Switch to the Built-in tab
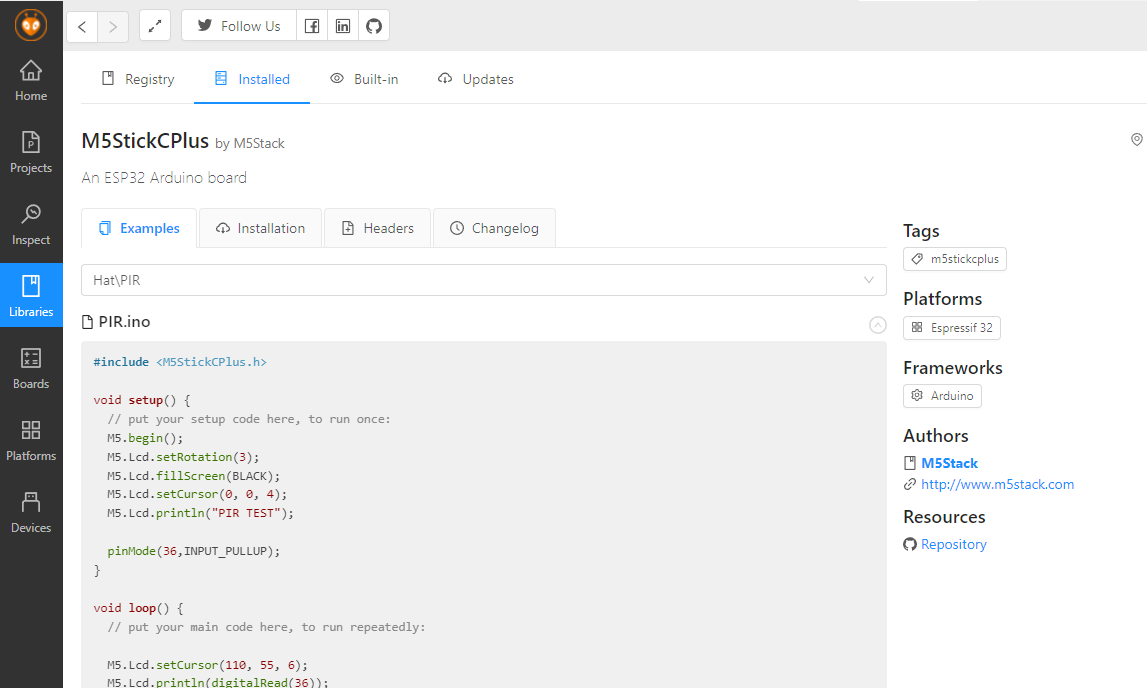 tap(364, 79)
